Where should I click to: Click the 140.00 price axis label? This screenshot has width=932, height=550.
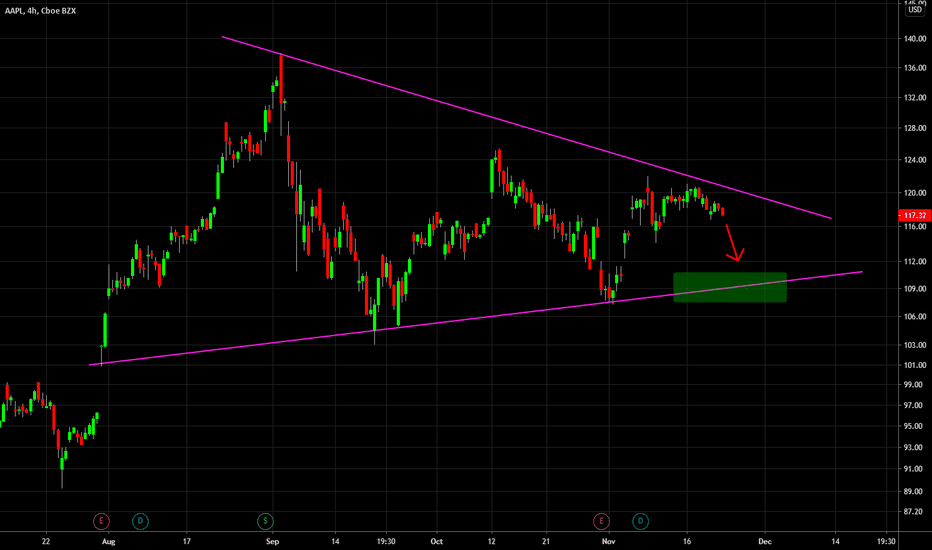pos(915,39)
